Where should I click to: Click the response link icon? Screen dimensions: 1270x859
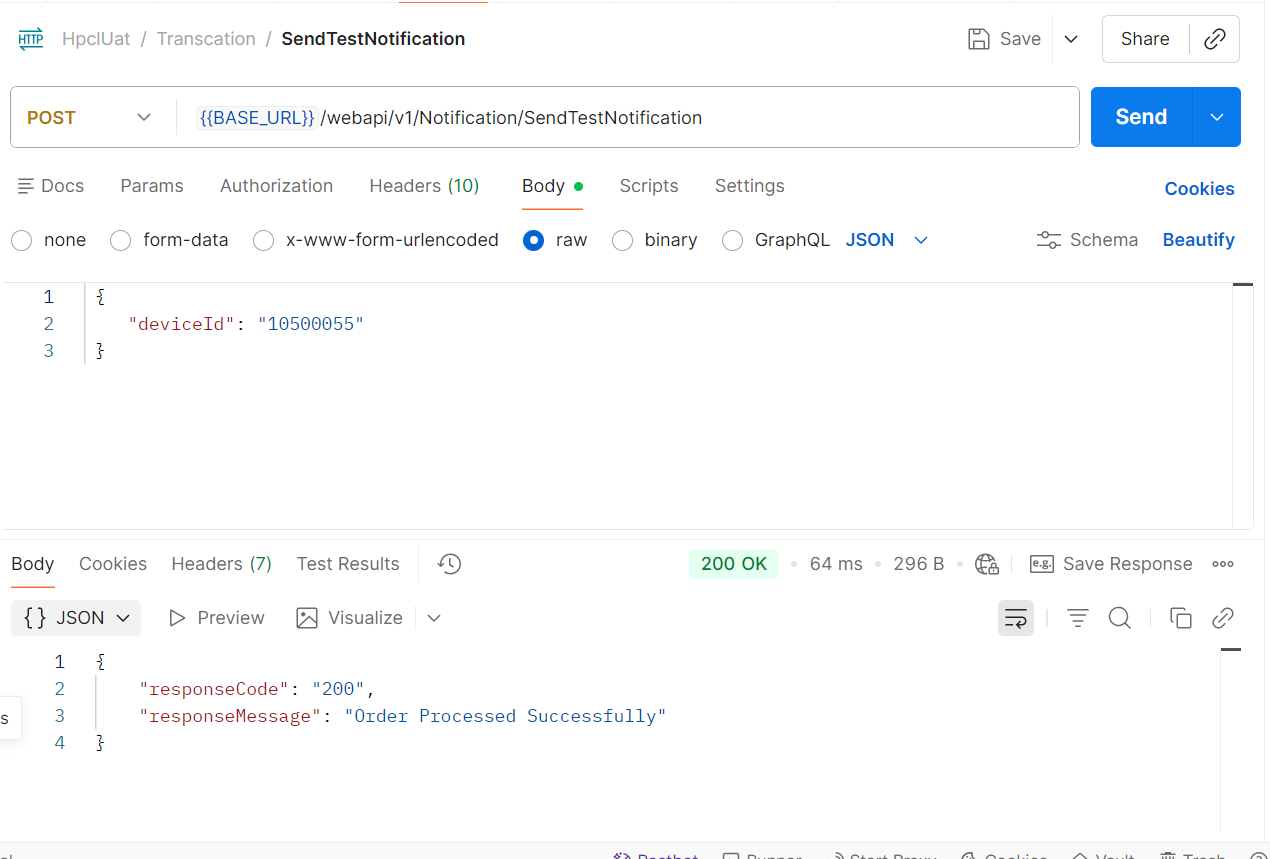pos(1222,618)
